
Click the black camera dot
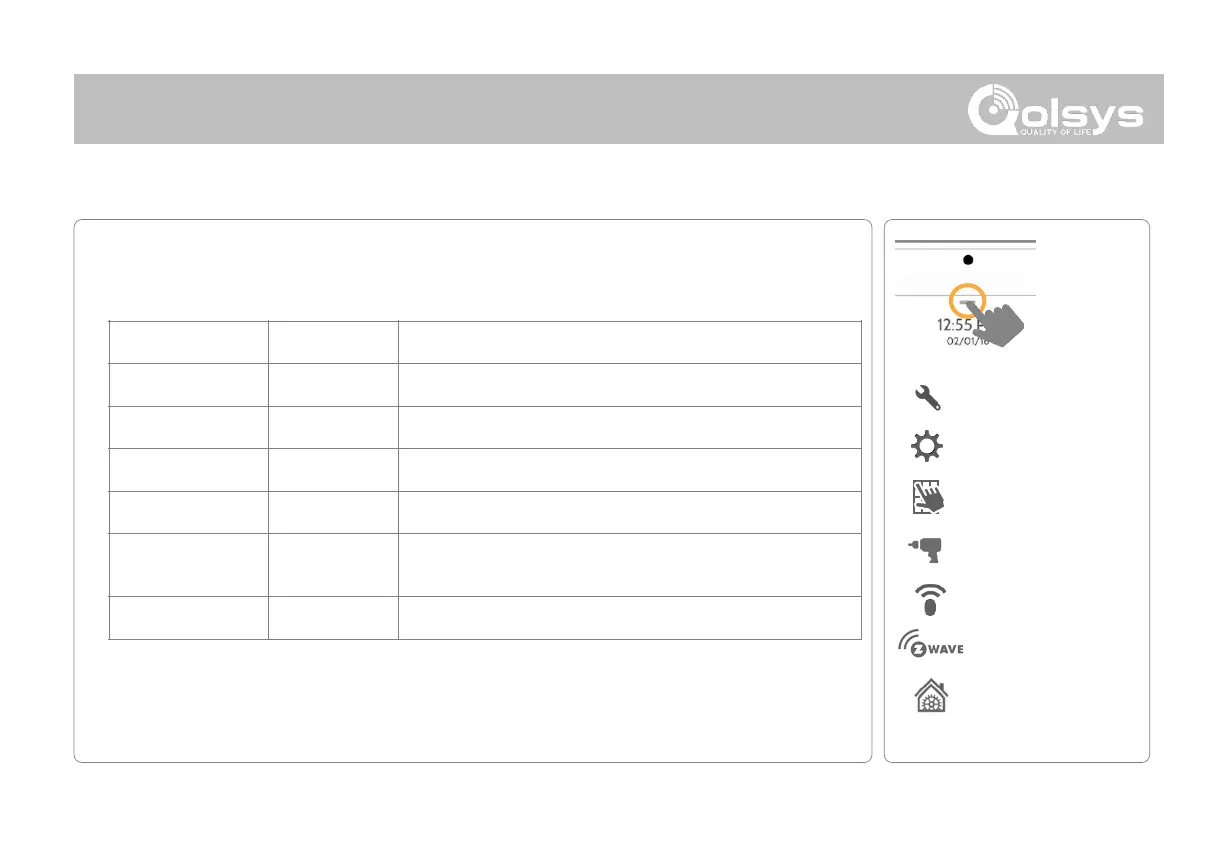[x=967, y=259]
